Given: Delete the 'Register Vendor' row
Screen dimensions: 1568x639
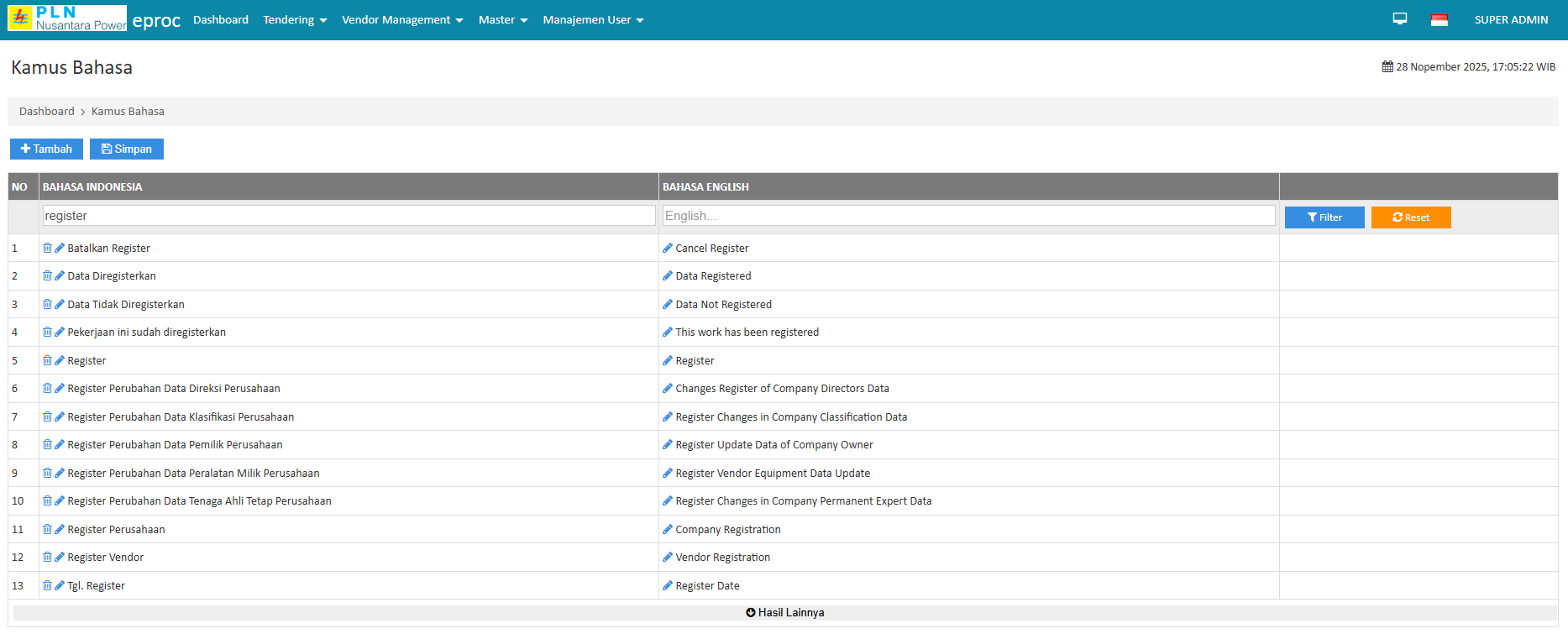Looking at the screenshot, I should tap(47, 558).
